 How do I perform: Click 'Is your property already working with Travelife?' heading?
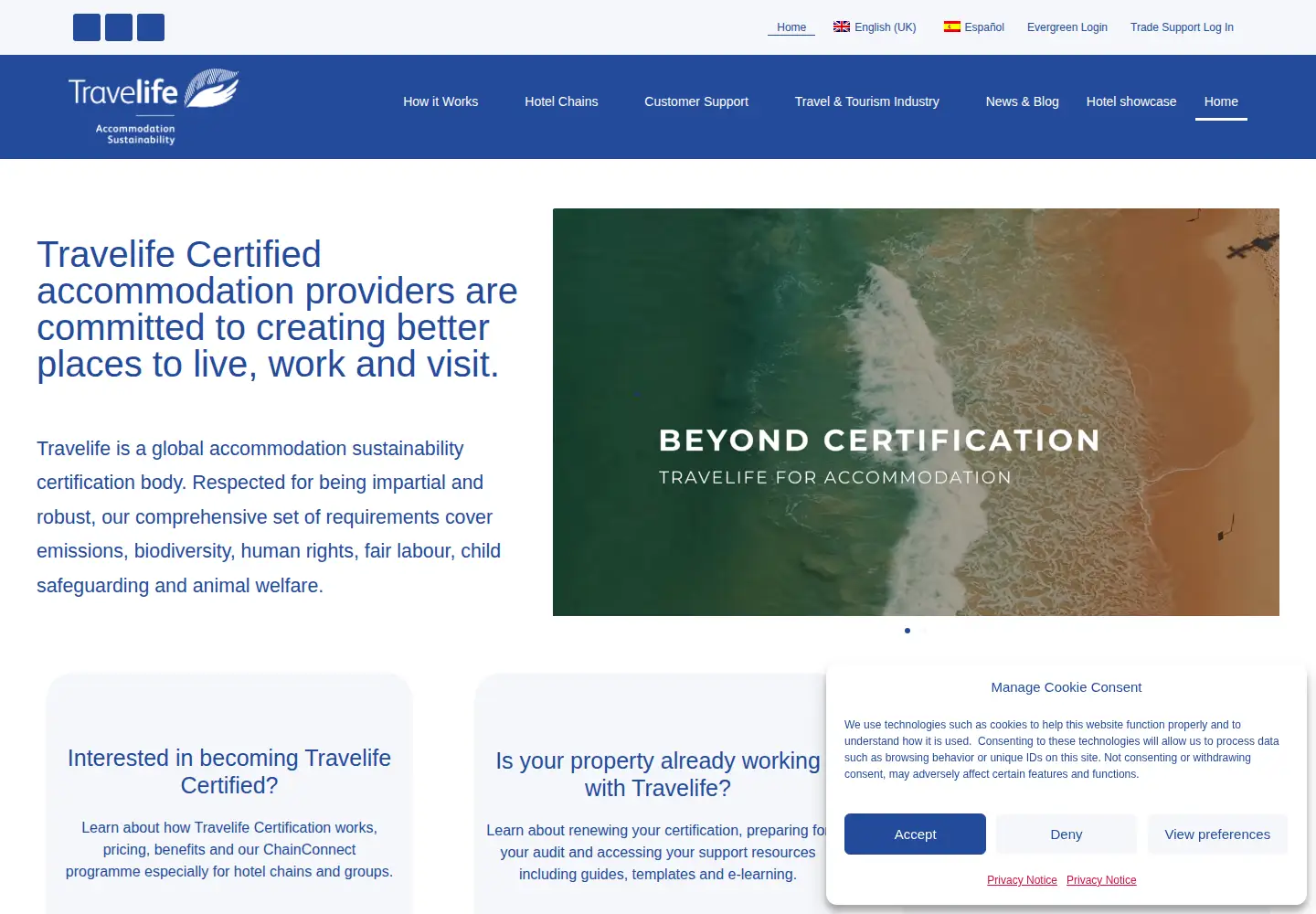coord(658,774)
